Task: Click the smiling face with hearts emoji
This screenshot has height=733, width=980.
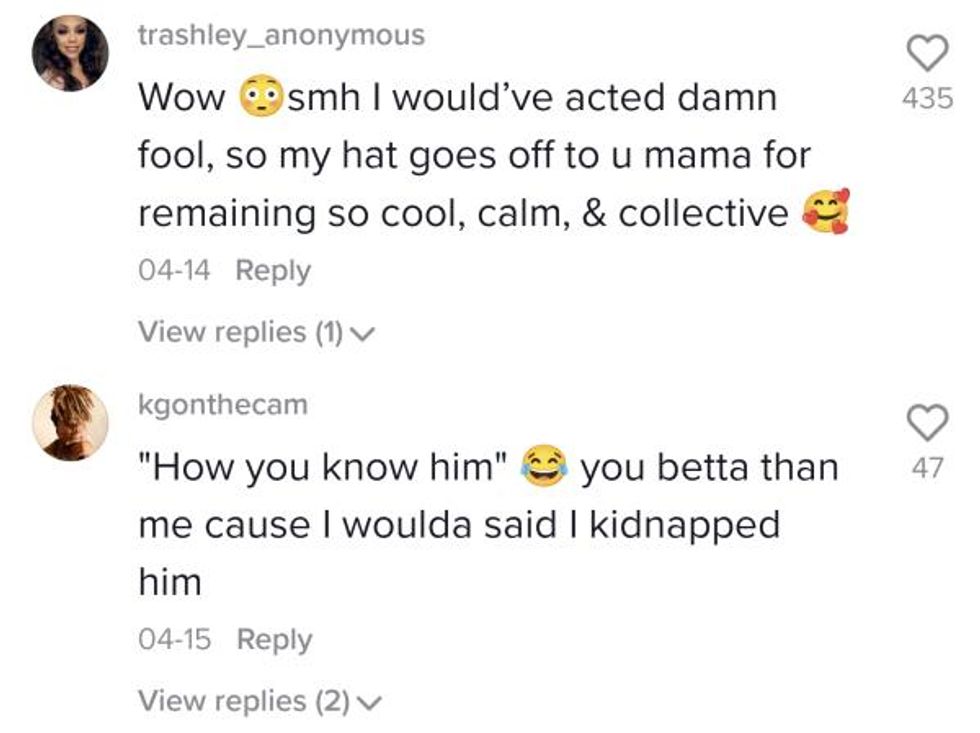Action: 825,211
